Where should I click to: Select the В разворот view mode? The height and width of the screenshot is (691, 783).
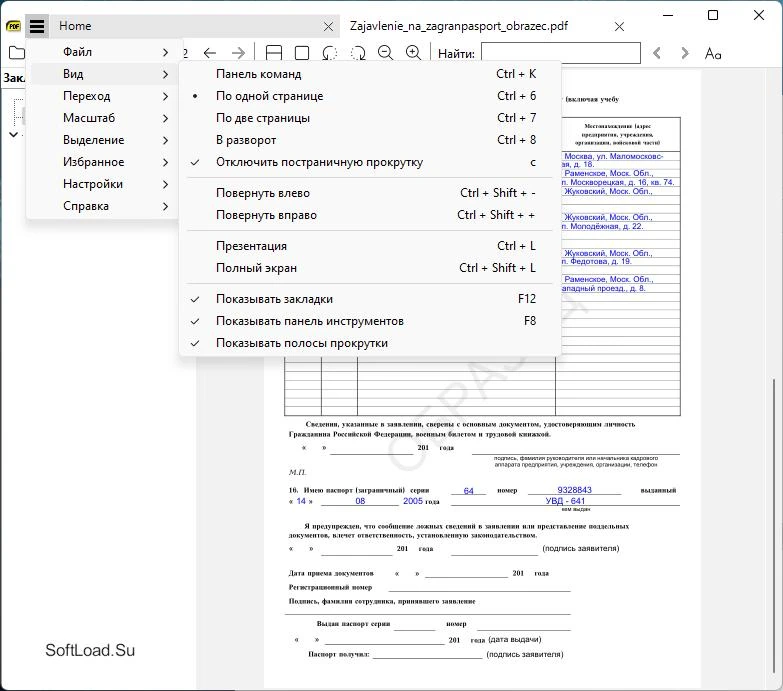370,140
